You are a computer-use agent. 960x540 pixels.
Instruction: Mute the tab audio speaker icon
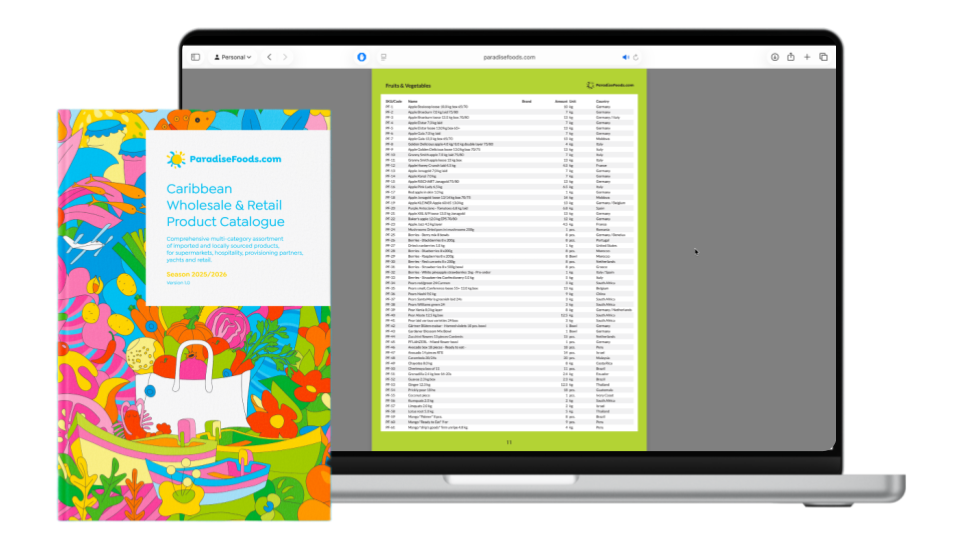click(x=626, y=57)
